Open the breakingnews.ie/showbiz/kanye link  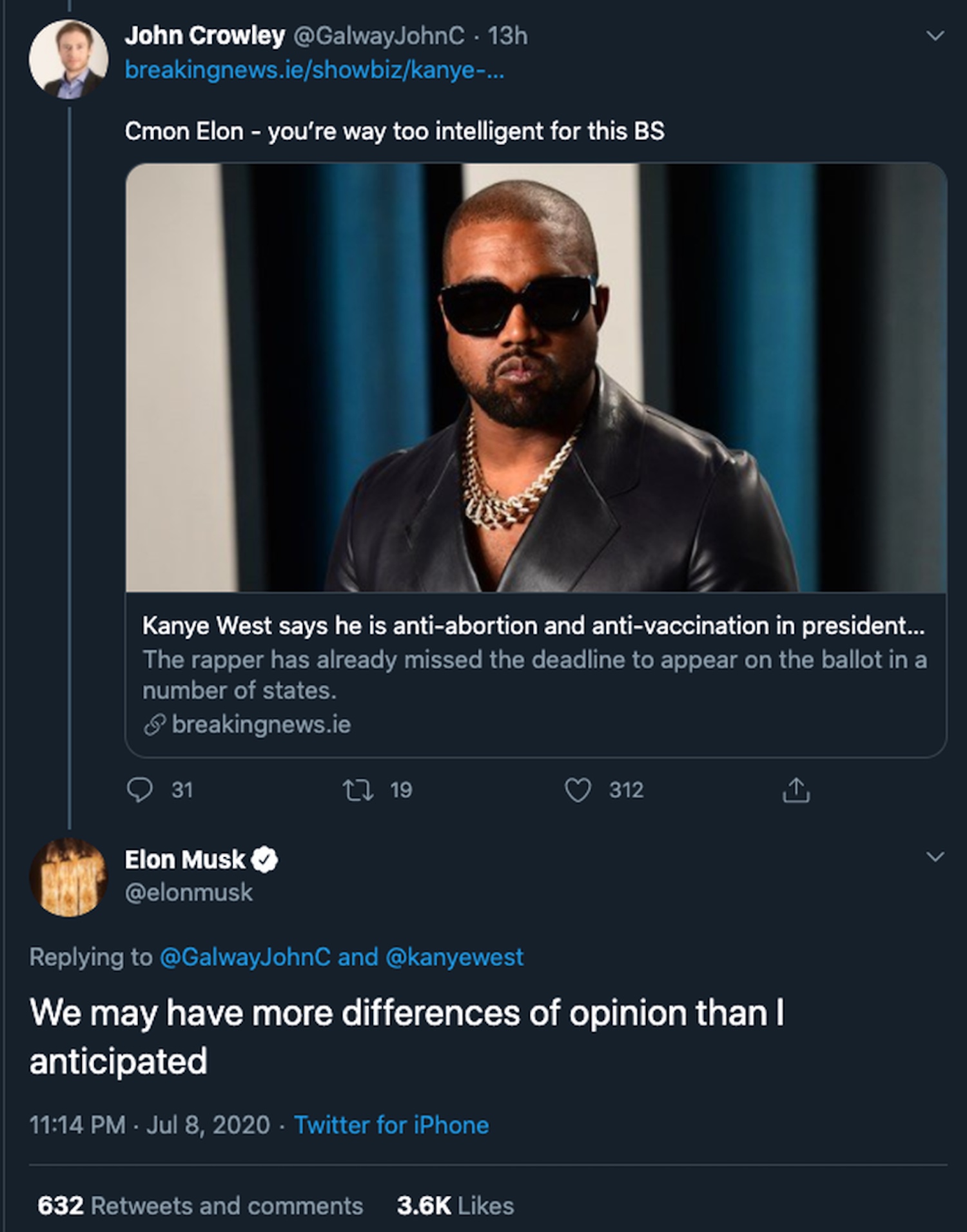(314, 70)
